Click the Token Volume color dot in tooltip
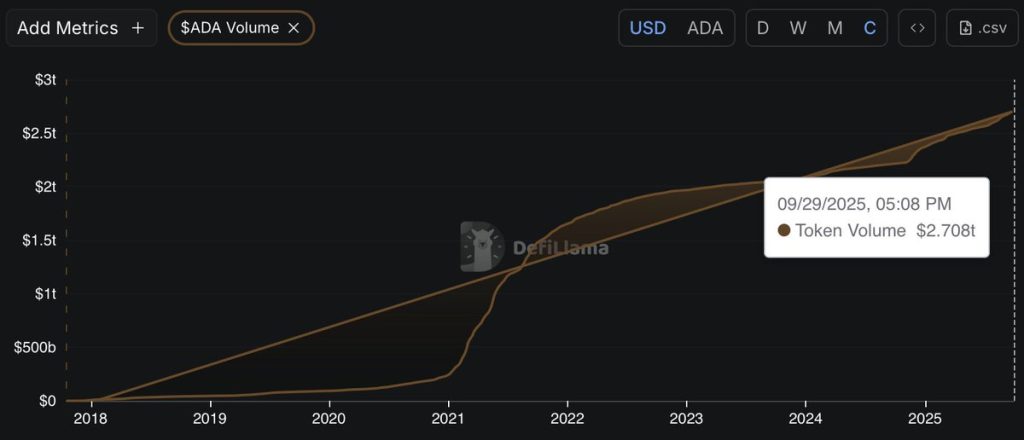1024x440 pixels. tap(784, 231)
